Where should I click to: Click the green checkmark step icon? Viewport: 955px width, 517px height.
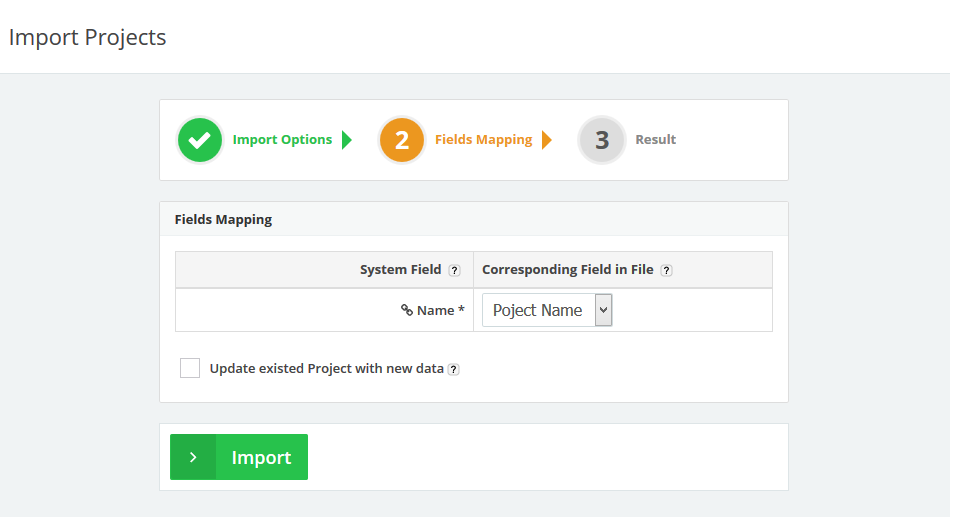pyautogui.click(x=200, y=140)
